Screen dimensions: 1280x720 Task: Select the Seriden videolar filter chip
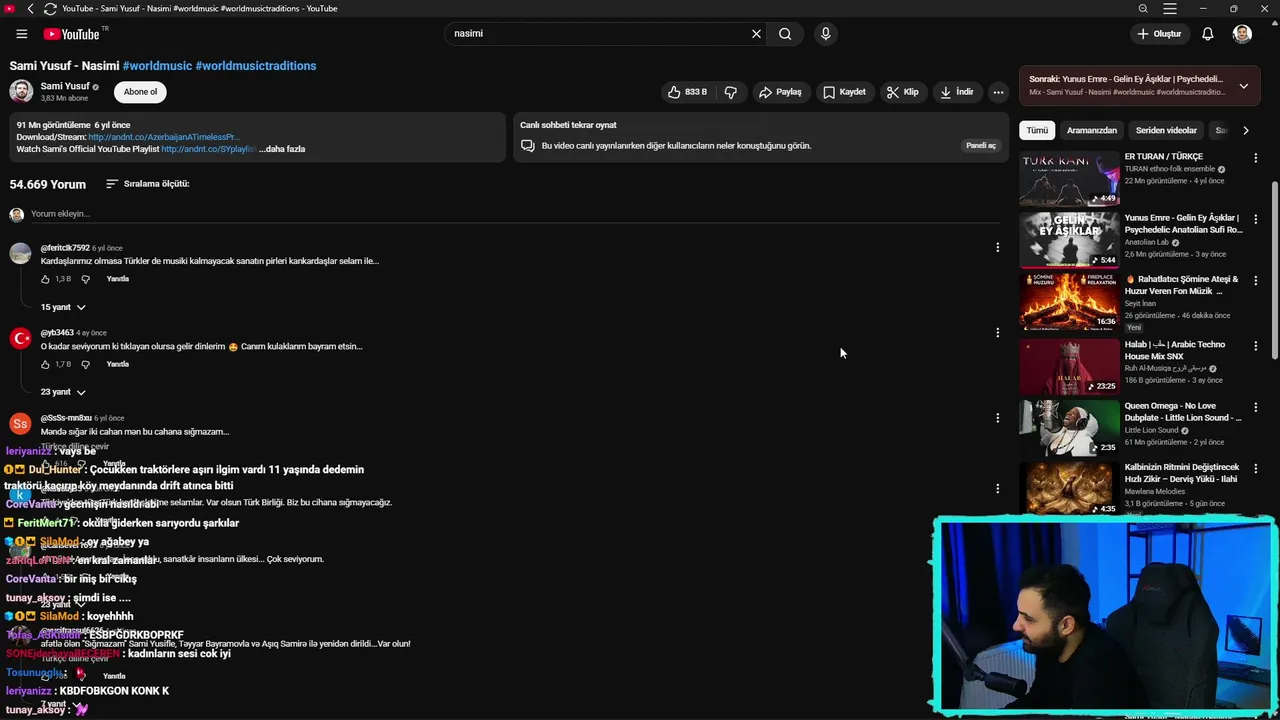(1166, 130)
